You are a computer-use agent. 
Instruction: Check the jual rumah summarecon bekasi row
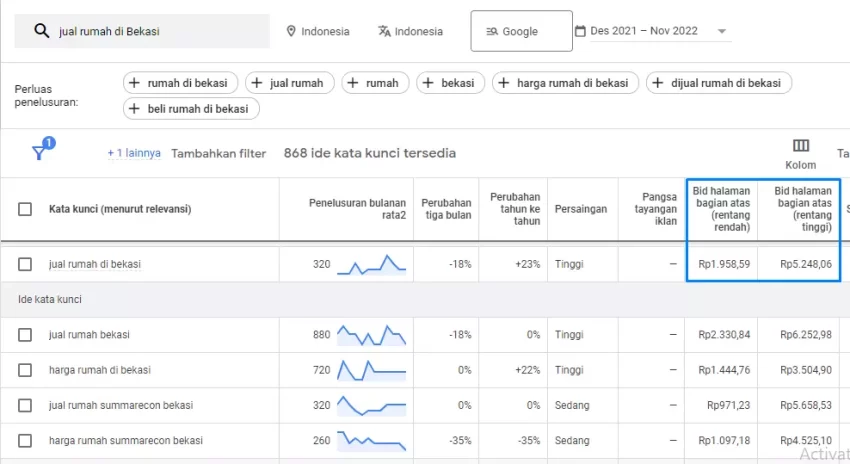coord(25,405)
